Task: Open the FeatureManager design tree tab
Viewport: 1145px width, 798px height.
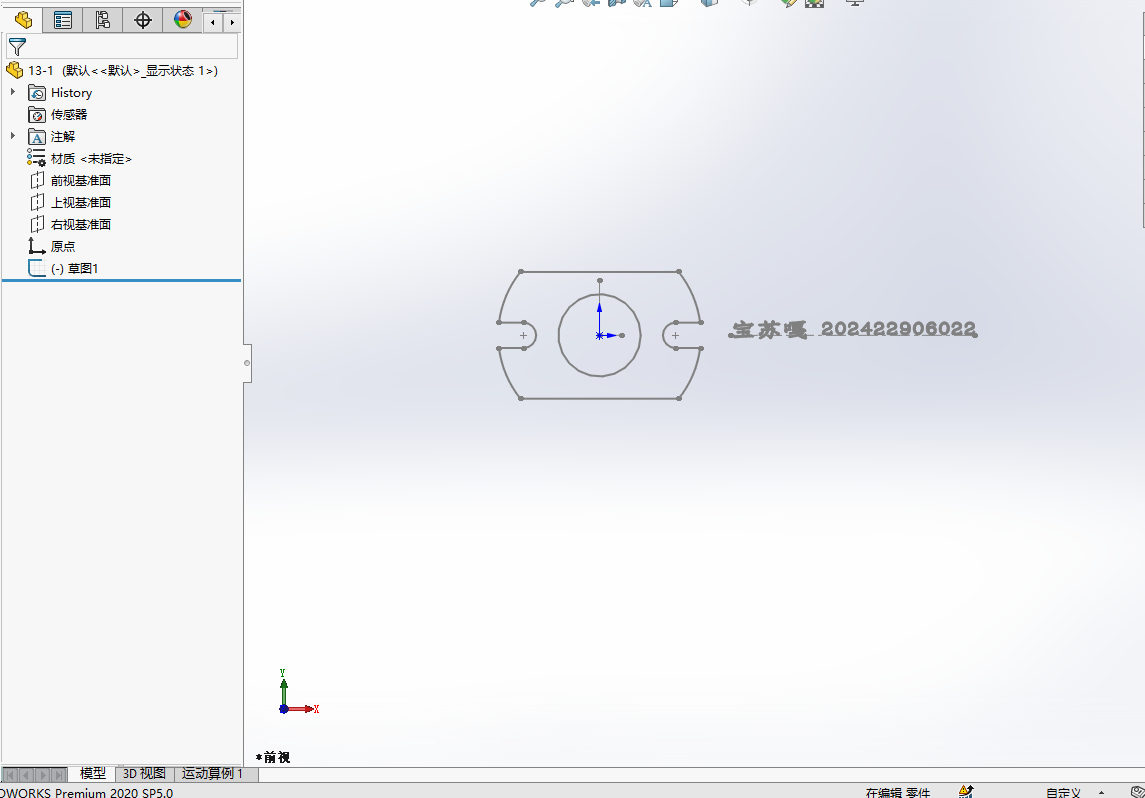Action: click(23, 20)
